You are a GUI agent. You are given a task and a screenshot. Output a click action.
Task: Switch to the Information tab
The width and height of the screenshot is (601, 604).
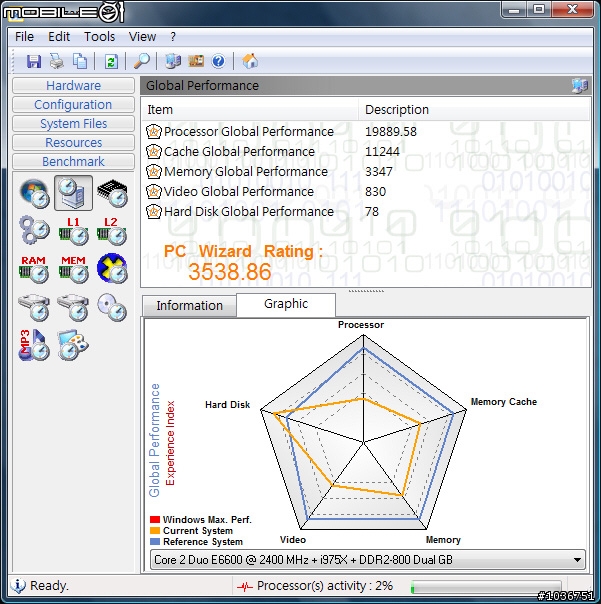(x=189, y=306)
